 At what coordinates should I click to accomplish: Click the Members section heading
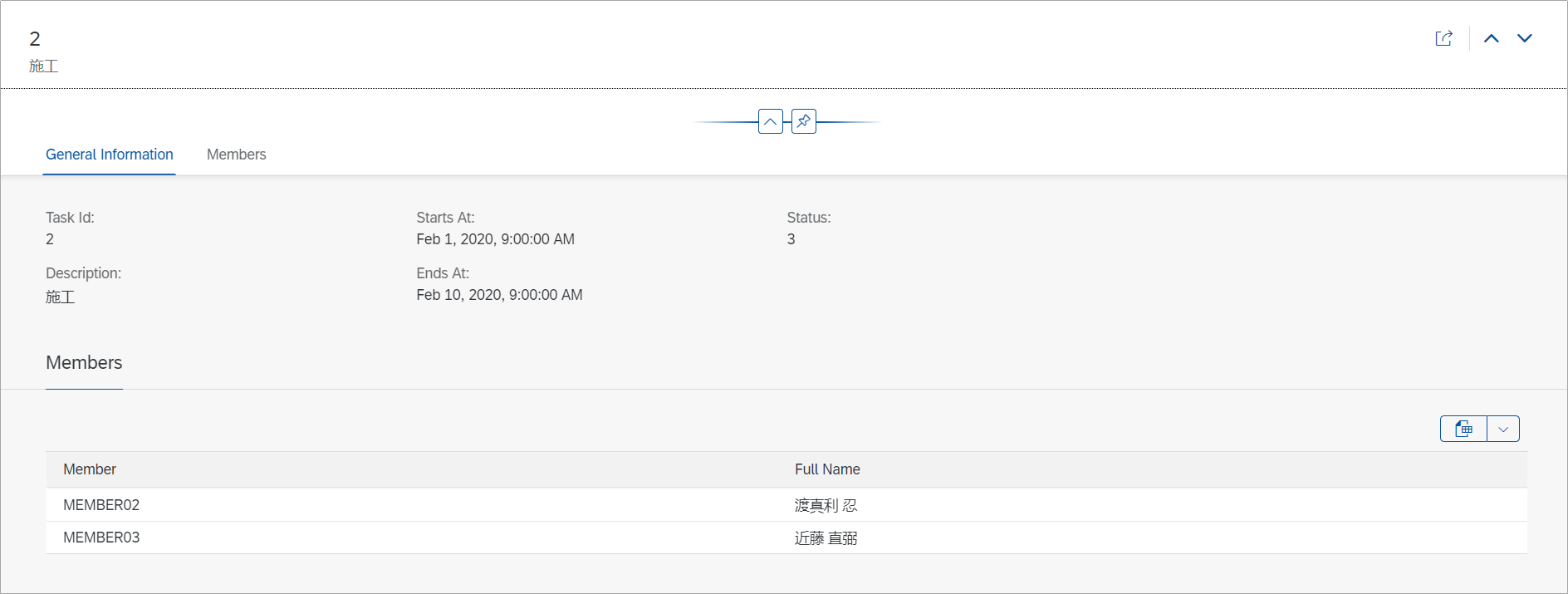(84, 362)
